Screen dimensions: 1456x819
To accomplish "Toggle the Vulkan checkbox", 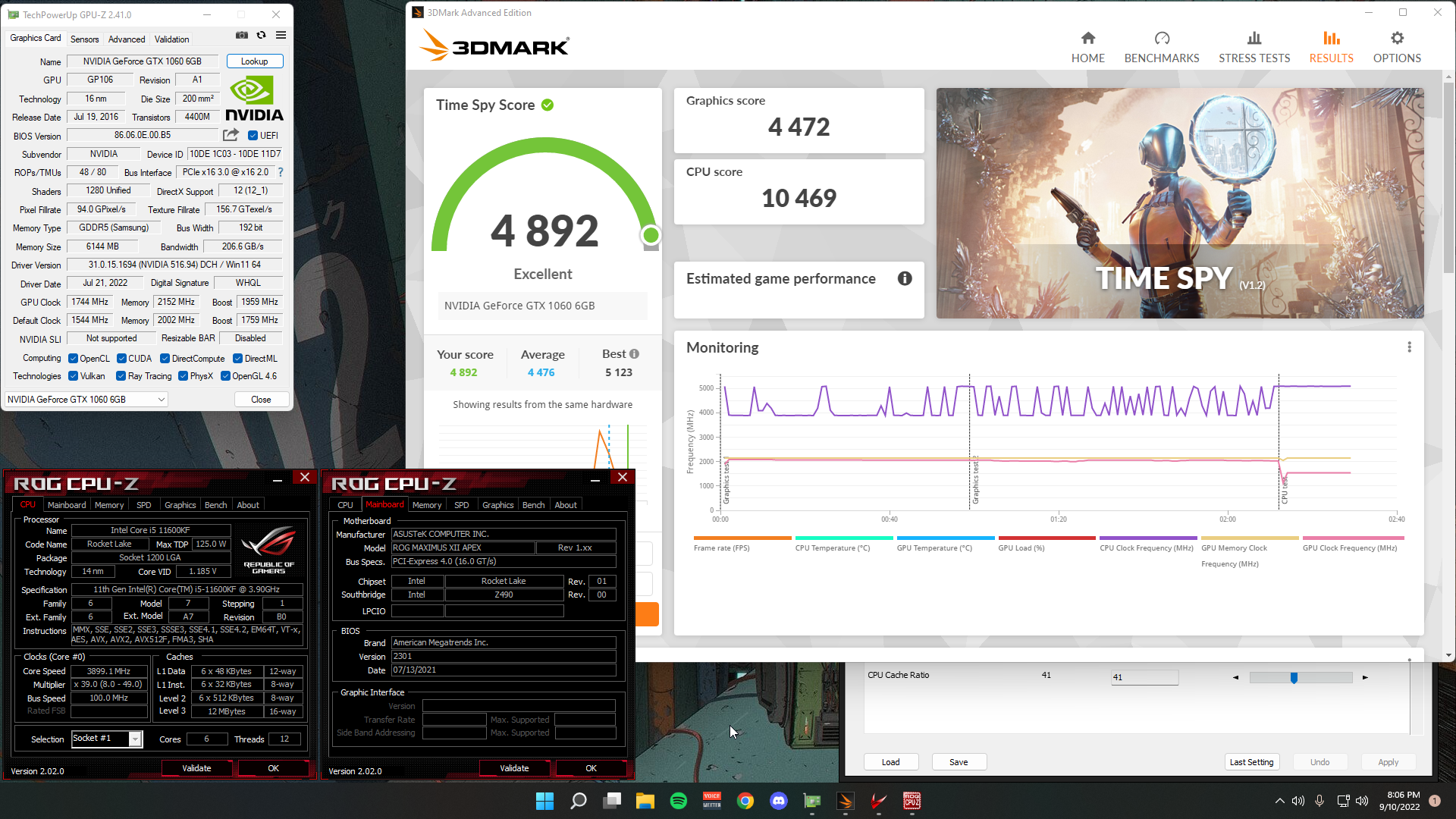I will [x=73, y=376].
